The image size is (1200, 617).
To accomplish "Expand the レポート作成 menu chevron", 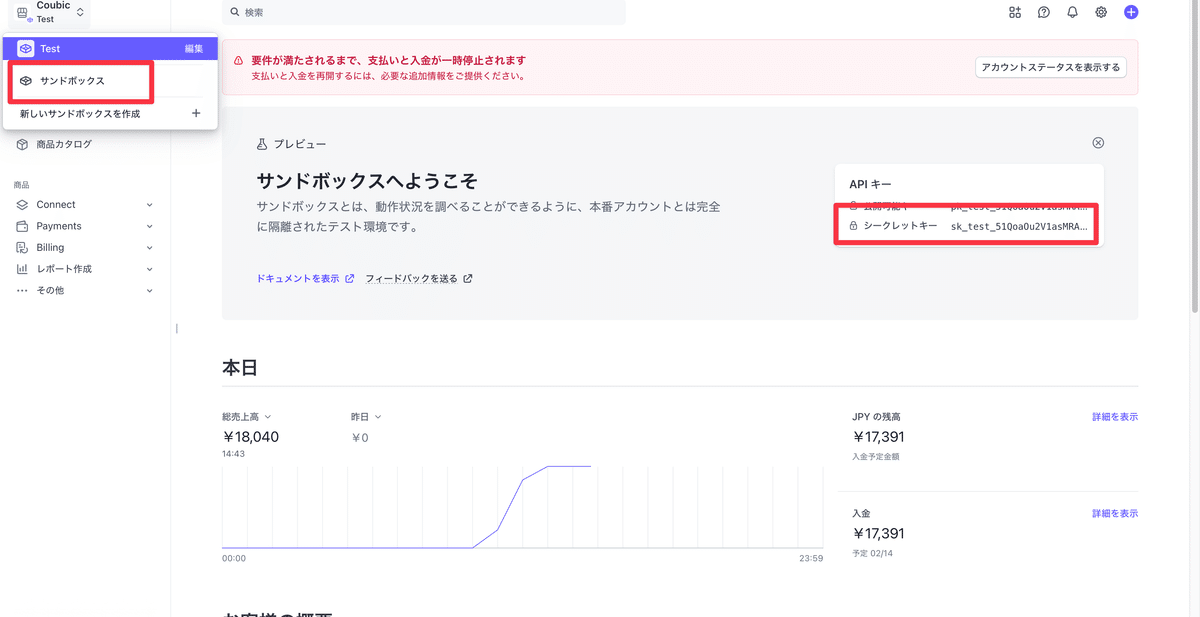I will click(150, 269).
